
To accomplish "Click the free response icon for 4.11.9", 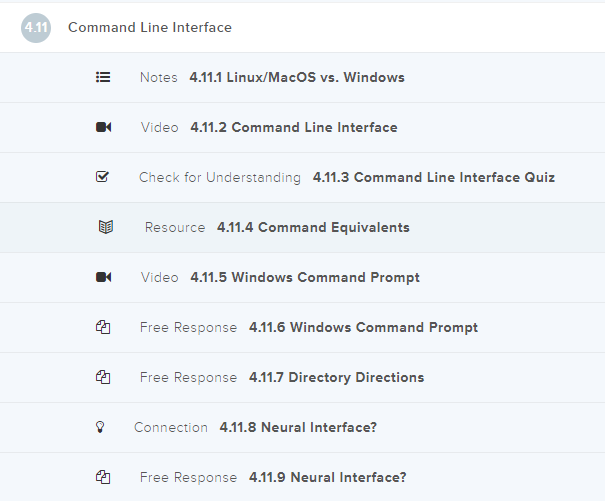I will tap(103, 477).
